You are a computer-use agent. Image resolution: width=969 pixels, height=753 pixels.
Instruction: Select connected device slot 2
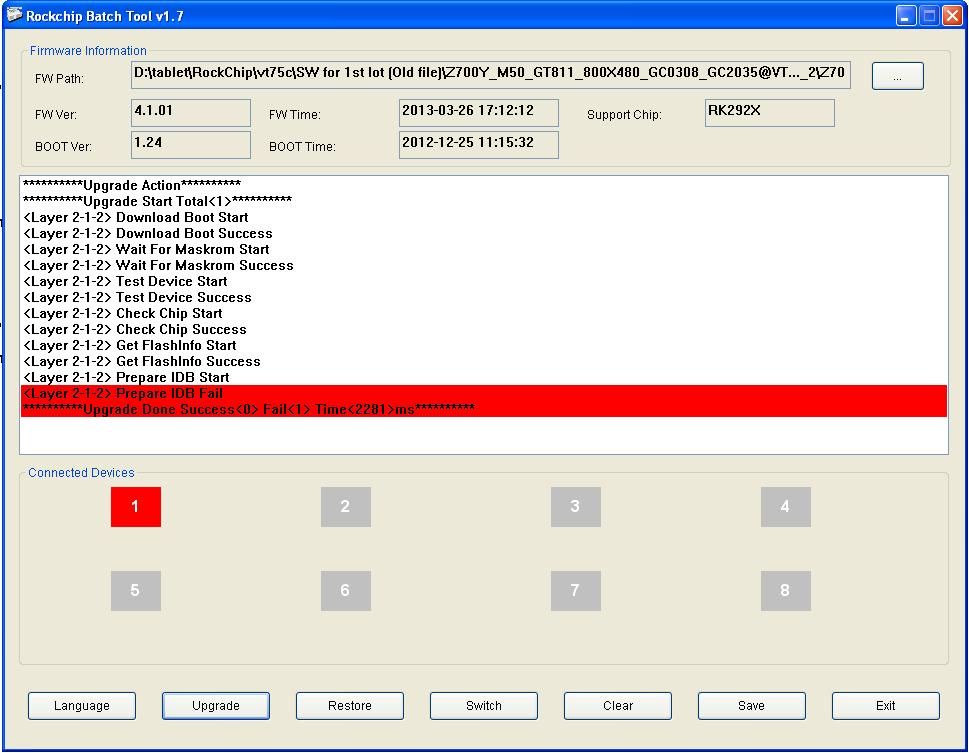(x=345, y=507)
